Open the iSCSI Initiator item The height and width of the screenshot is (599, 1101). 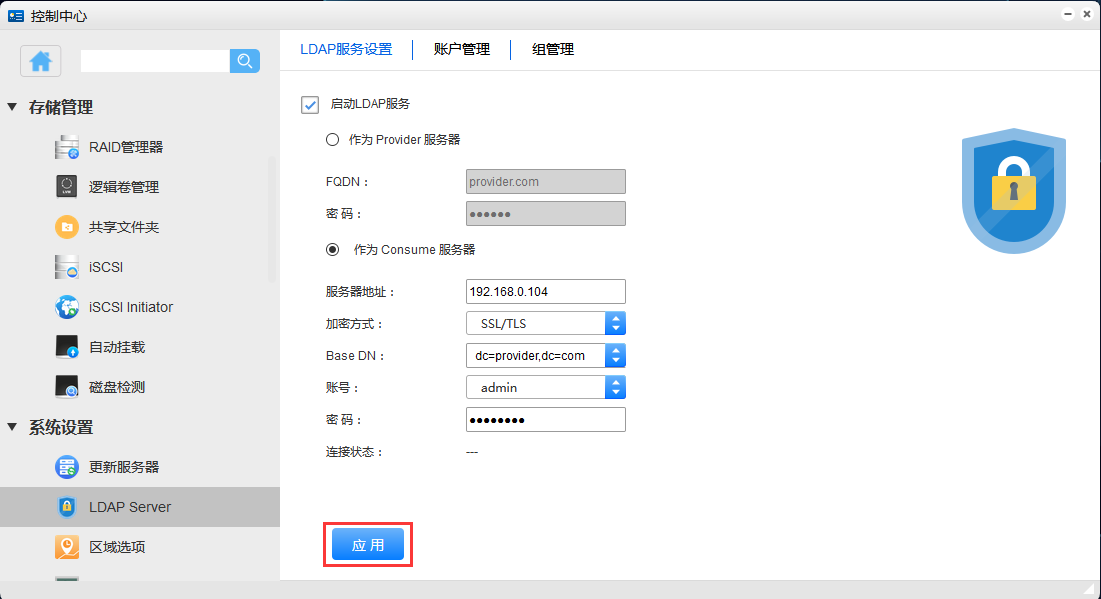pyautogui.click(x=130, y=307)
